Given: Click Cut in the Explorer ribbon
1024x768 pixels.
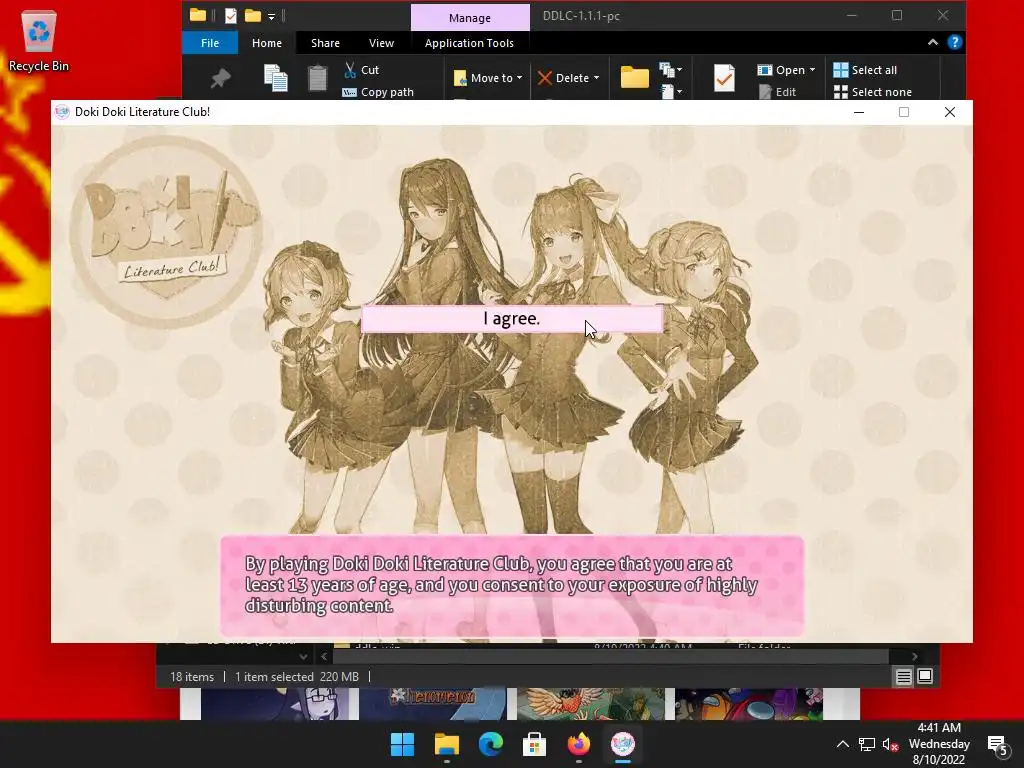Looking at the screenshot, I should coord(361,70).
